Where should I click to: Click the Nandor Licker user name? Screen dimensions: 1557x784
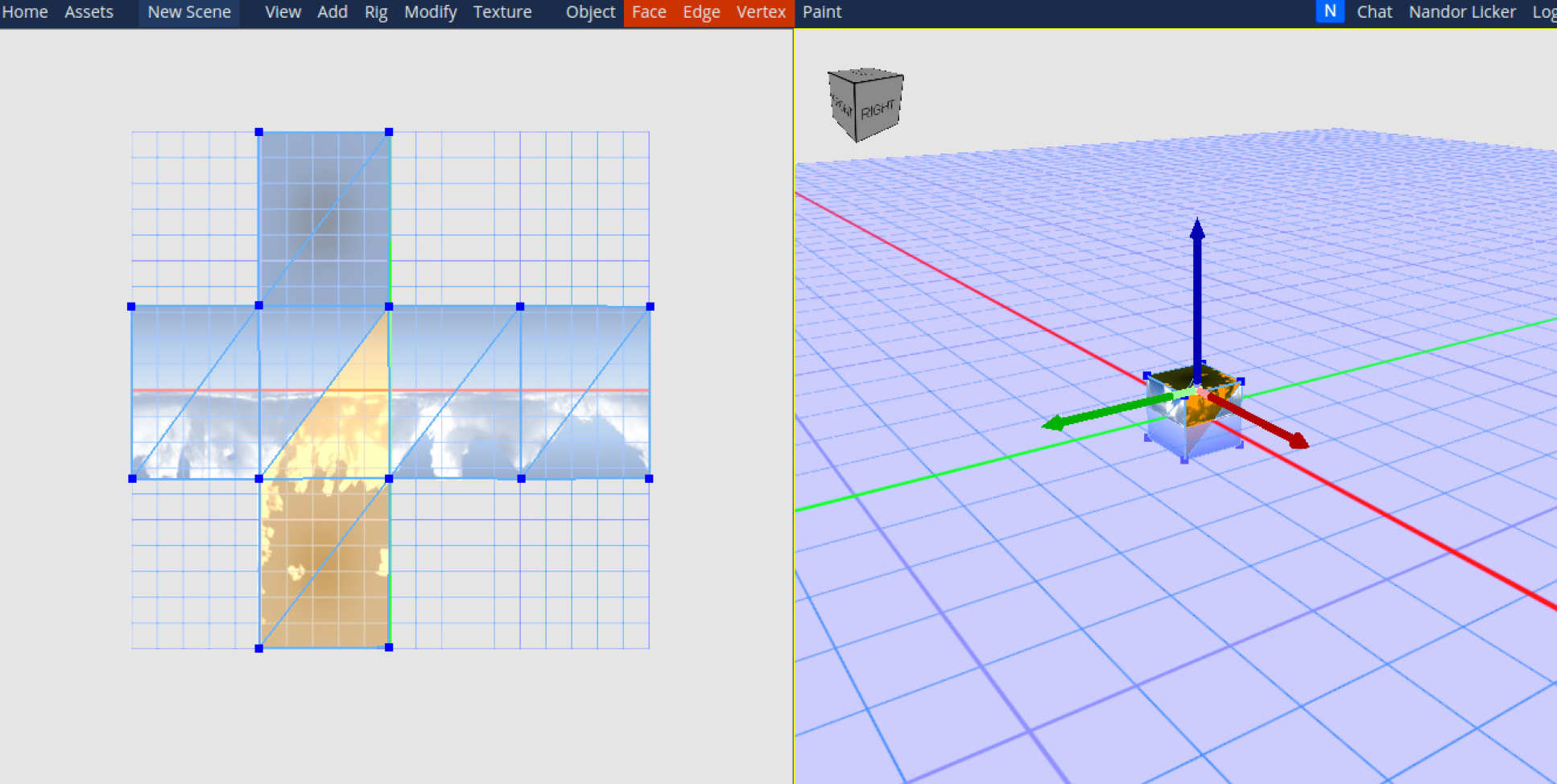[1461, 12]
